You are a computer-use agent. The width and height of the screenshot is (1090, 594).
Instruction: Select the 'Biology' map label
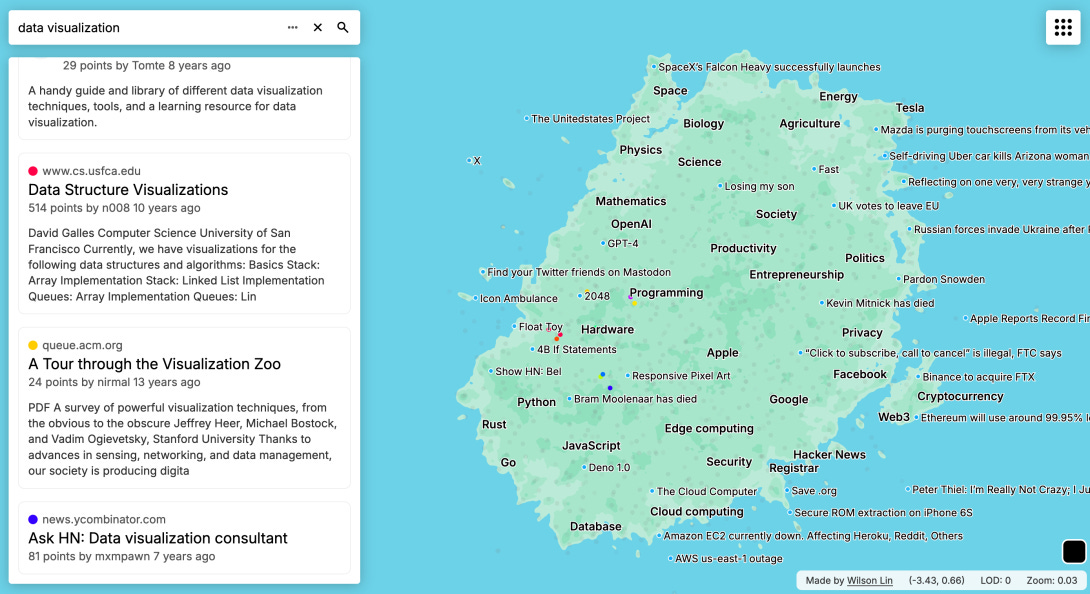coord(703,123)
